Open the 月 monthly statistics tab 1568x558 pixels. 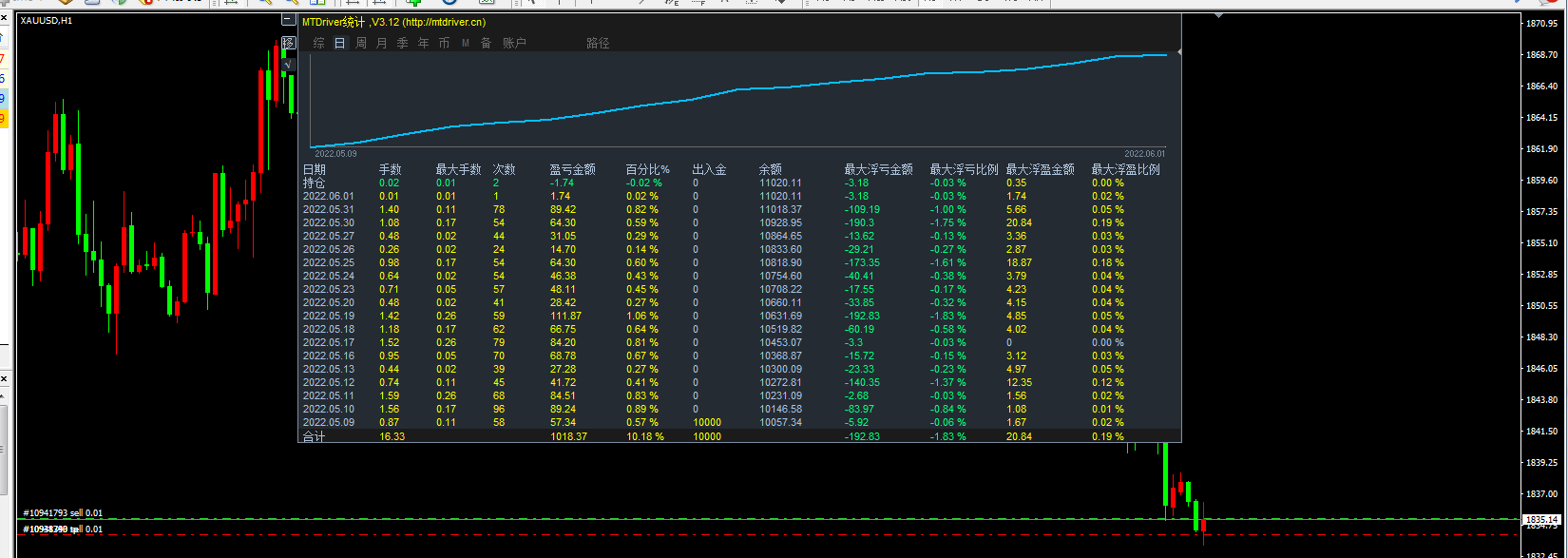[382, 43]
